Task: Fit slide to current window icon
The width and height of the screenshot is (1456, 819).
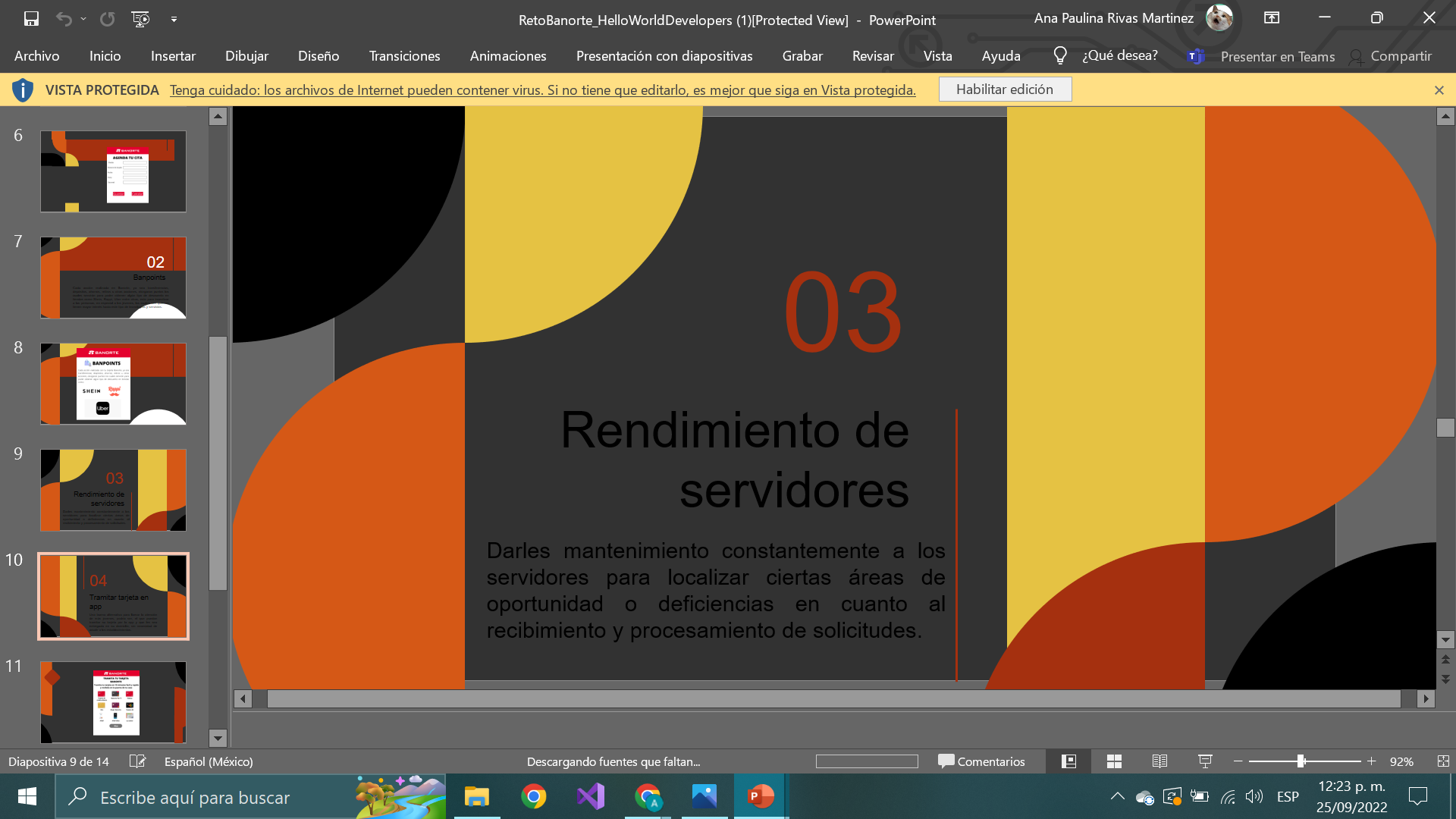Action: pos(1443,761)
